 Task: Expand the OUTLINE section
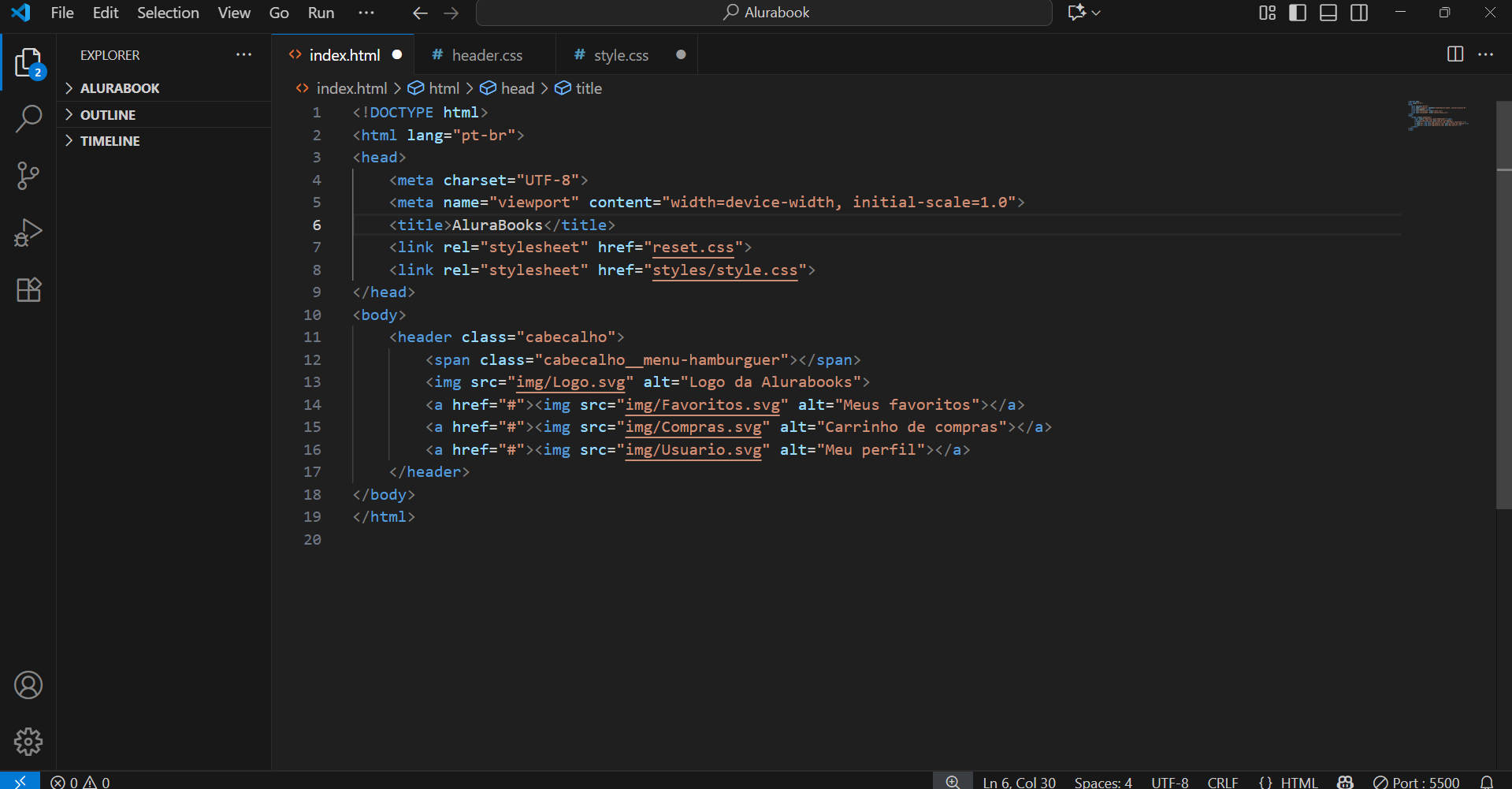(108, 115)
